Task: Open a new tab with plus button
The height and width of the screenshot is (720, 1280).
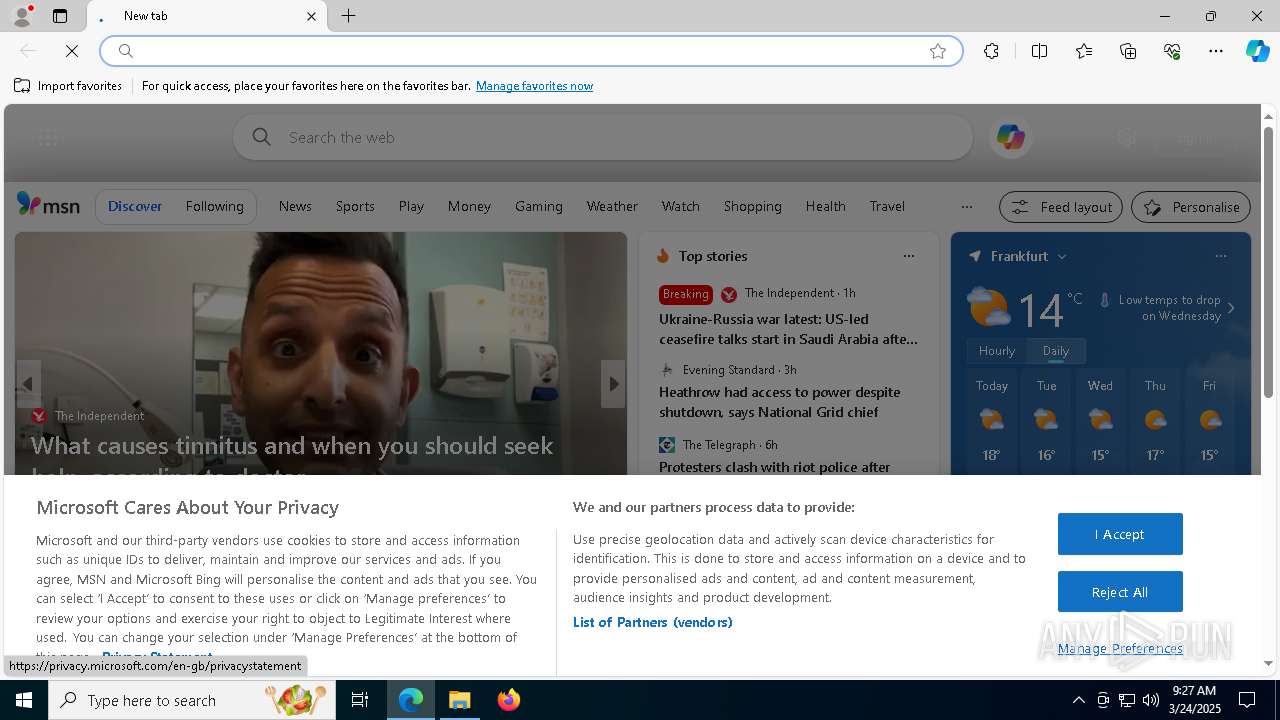Action: coord(349,16)
